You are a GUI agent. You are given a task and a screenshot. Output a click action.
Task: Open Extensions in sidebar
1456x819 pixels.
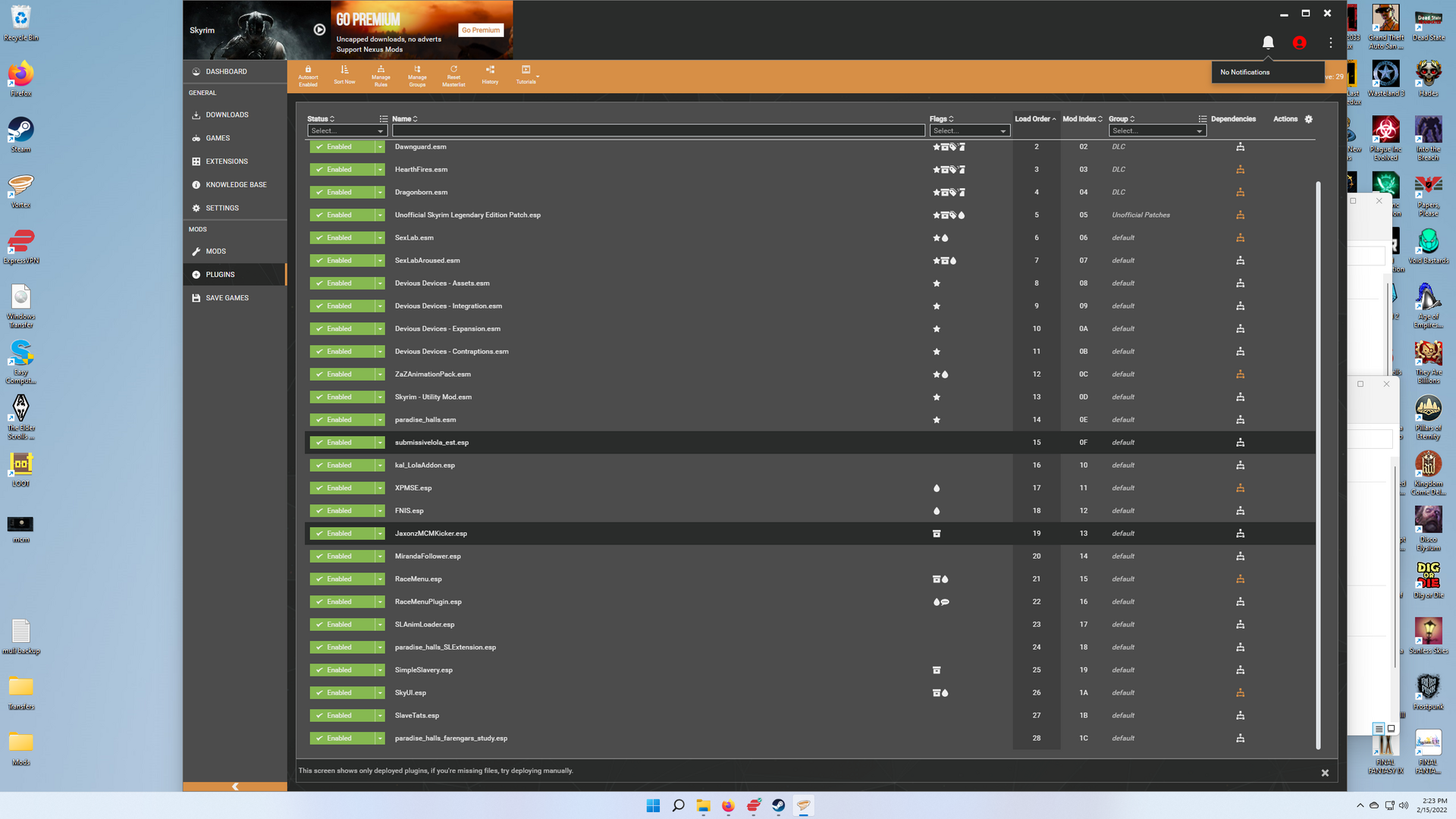click(235, 162)
